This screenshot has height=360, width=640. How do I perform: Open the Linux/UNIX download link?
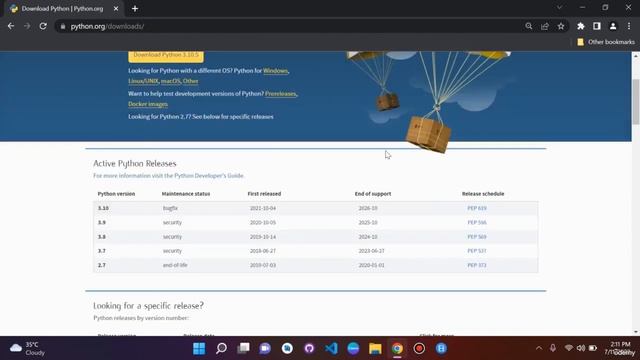[143, 81]
